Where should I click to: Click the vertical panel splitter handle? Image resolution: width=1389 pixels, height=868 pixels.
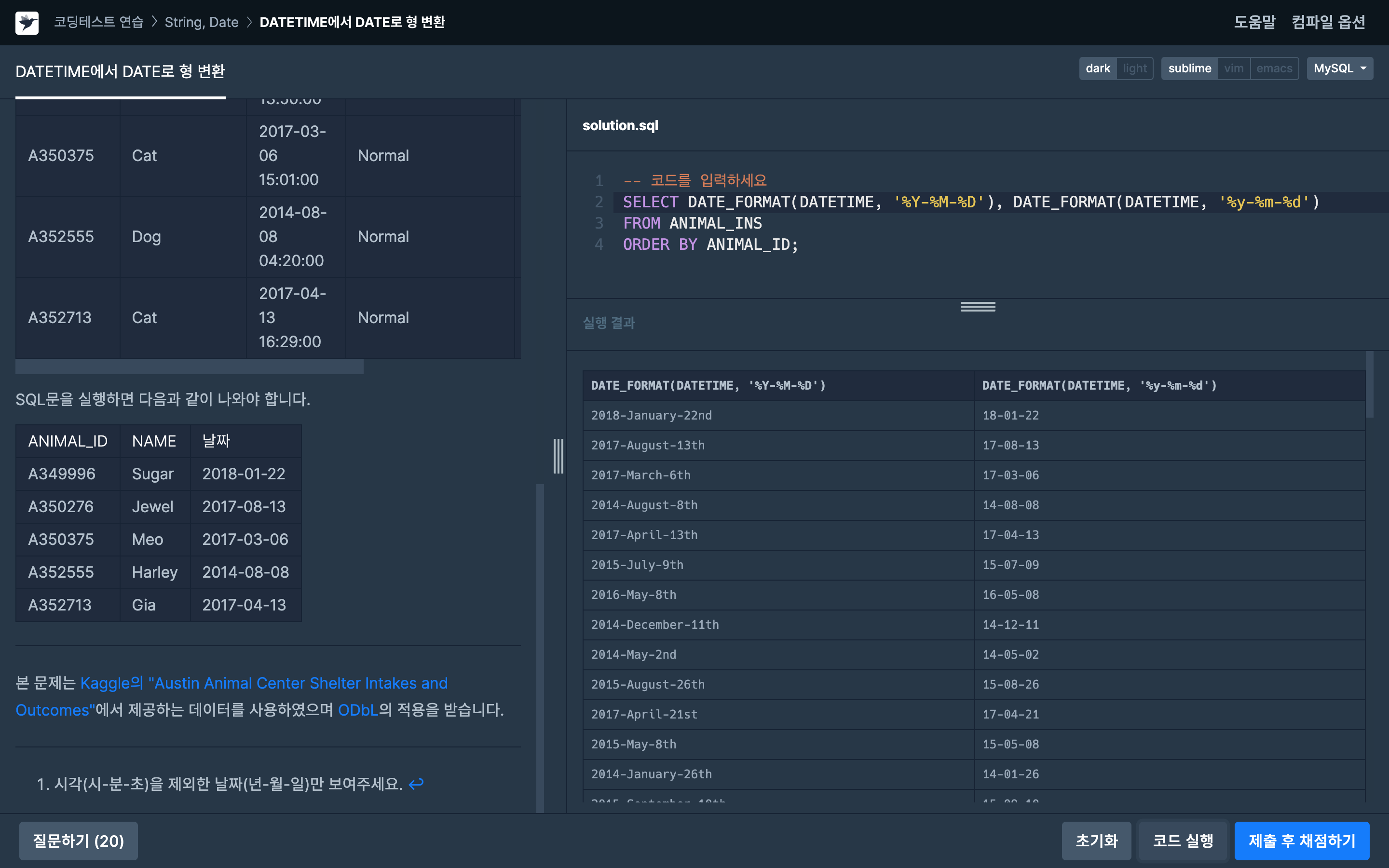coord(558,456)
